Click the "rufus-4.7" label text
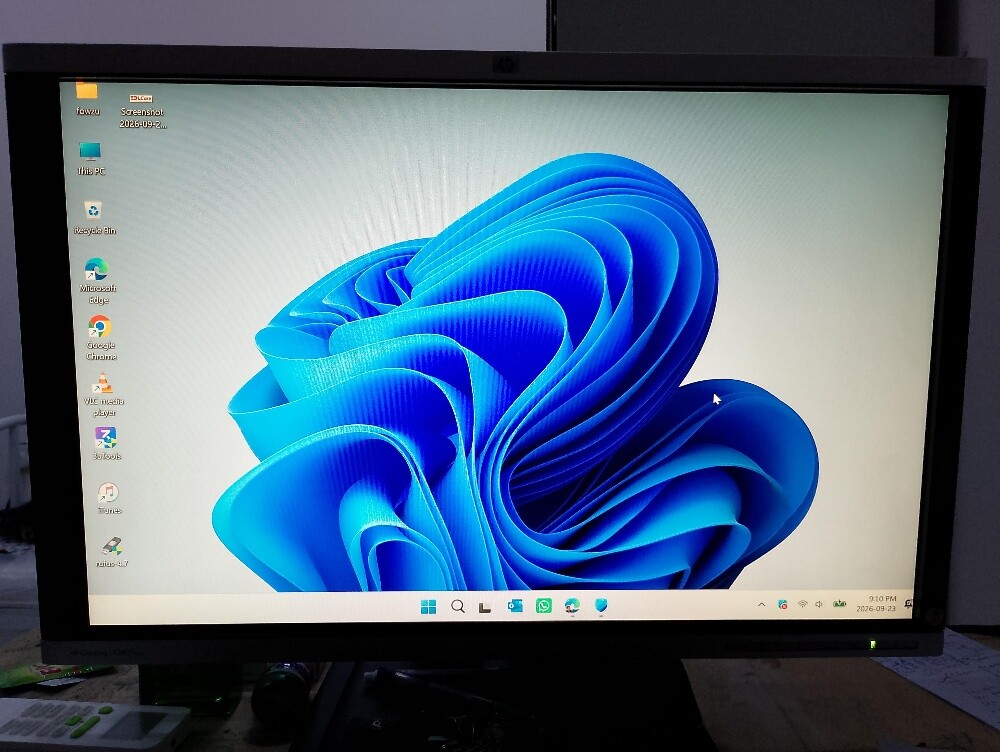1000x752 pixels. [x=112, y=563]
